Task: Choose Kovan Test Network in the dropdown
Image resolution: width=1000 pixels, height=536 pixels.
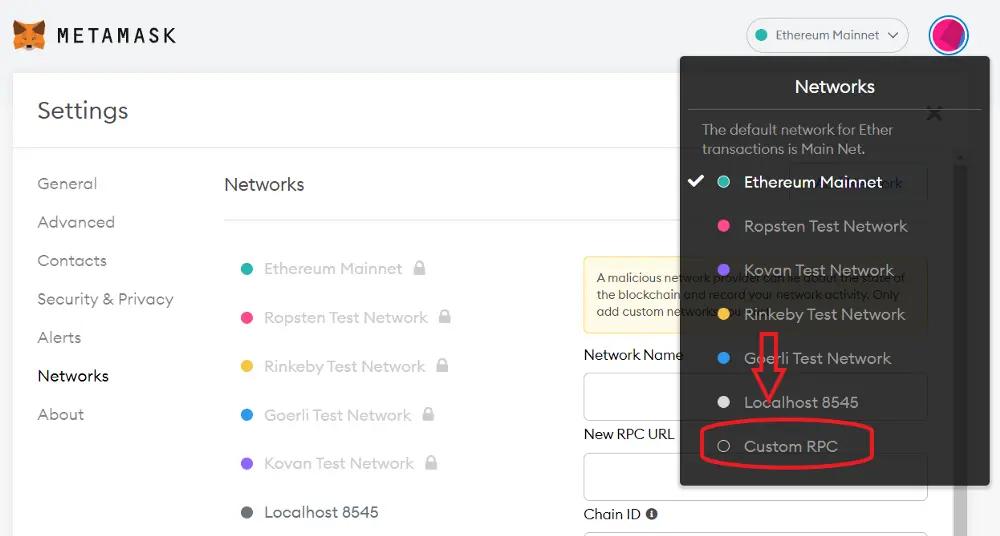Action: click(819, 270)
